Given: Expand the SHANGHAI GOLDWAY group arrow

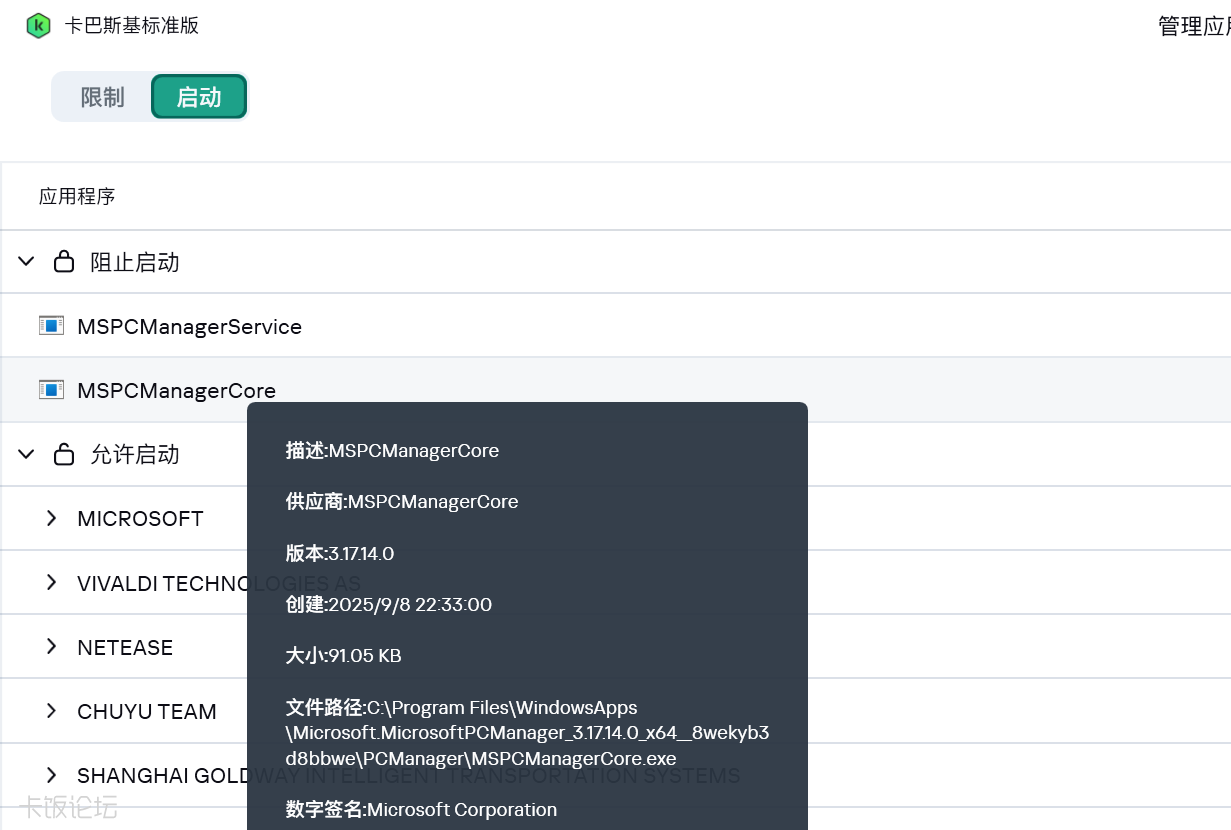Looking at the screenshot, I should (52, 775).
